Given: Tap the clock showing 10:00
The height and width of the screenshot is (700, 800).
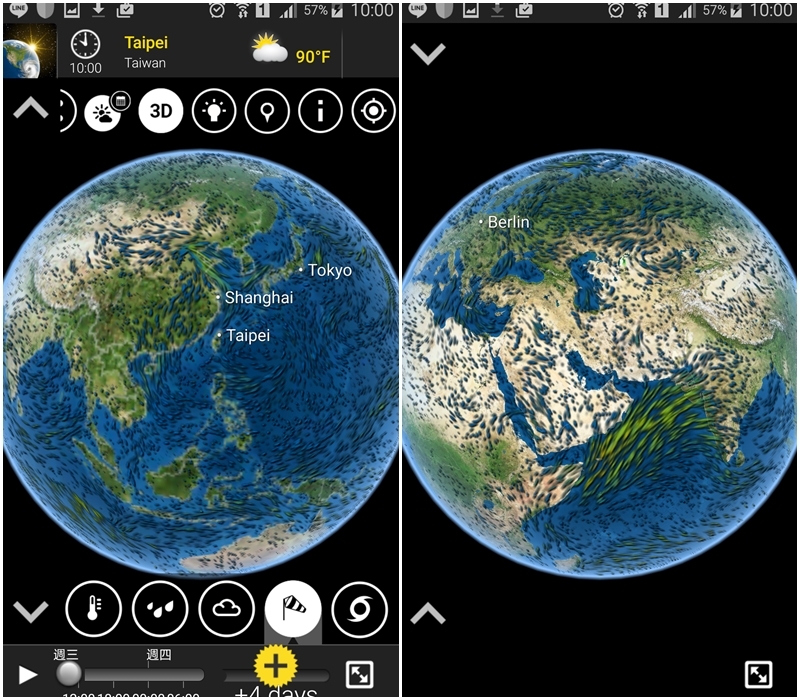Looking at the screenshot, I should [86, 51].
